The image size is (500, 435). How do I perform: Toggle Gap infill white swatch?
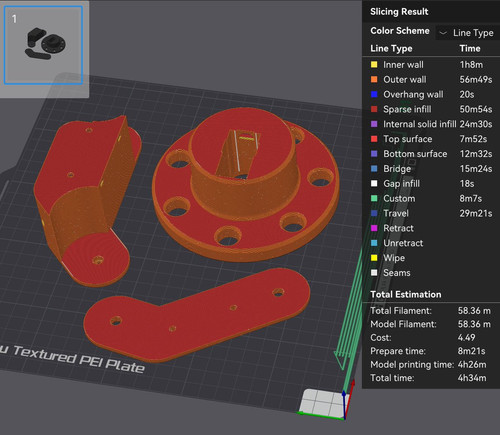point(374,183)
